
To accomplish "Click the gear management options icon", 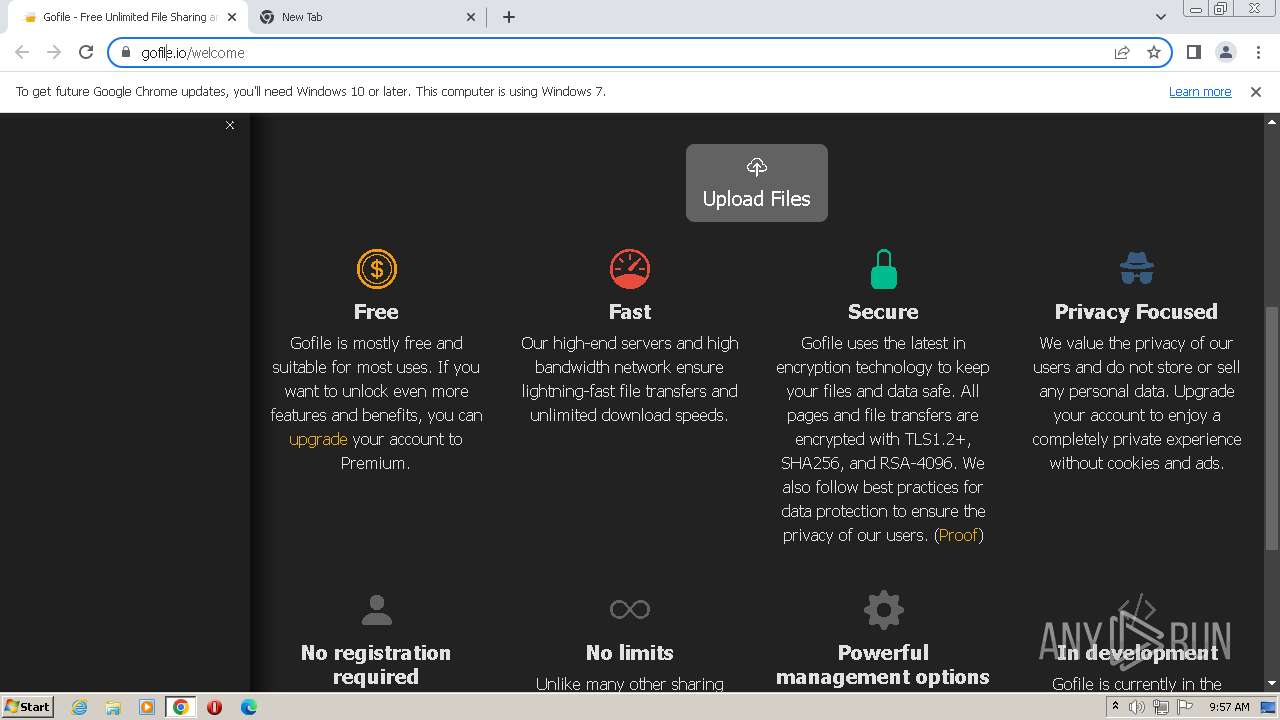I will [883, 609].
